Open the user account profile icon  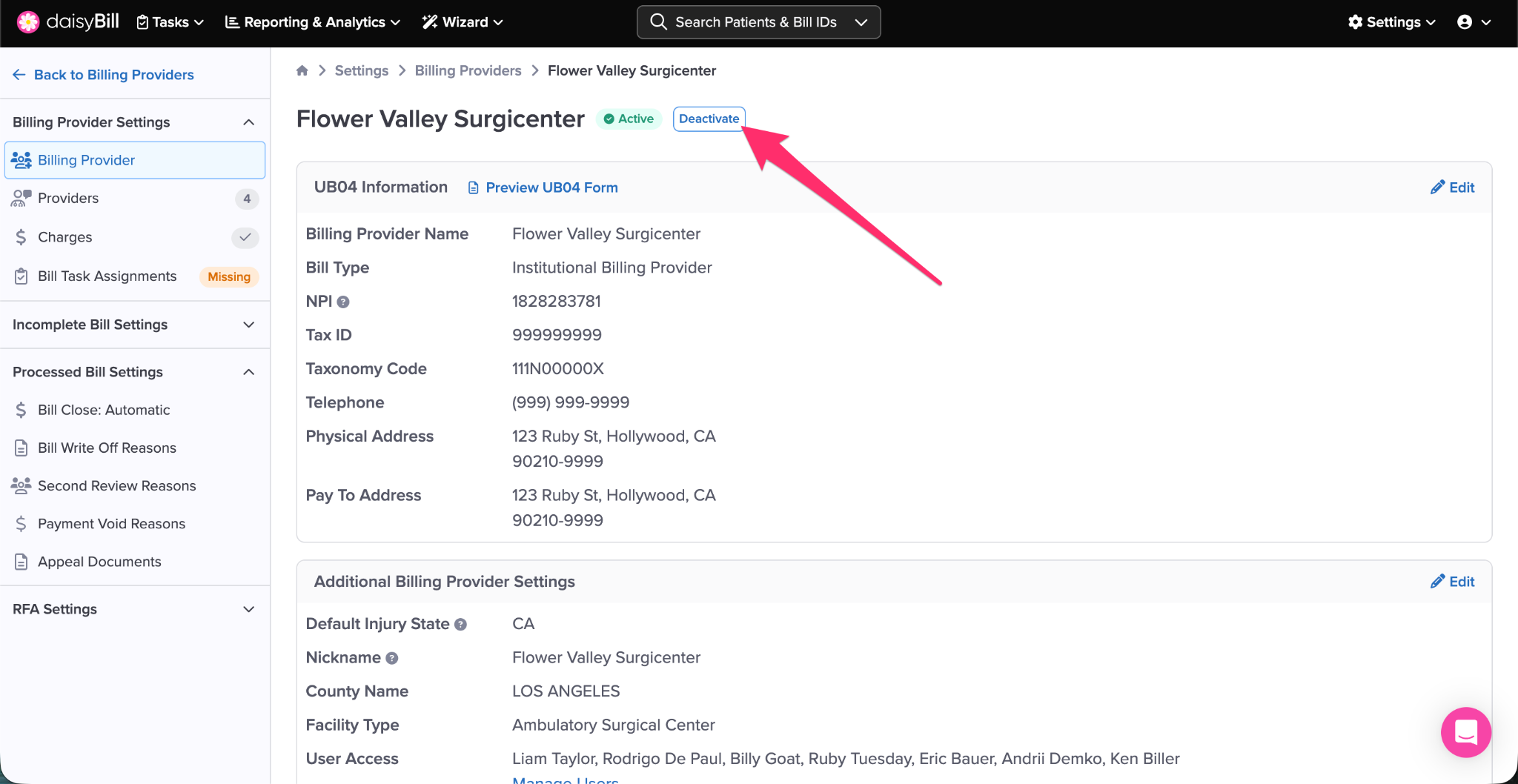[x=1465, y=22]
